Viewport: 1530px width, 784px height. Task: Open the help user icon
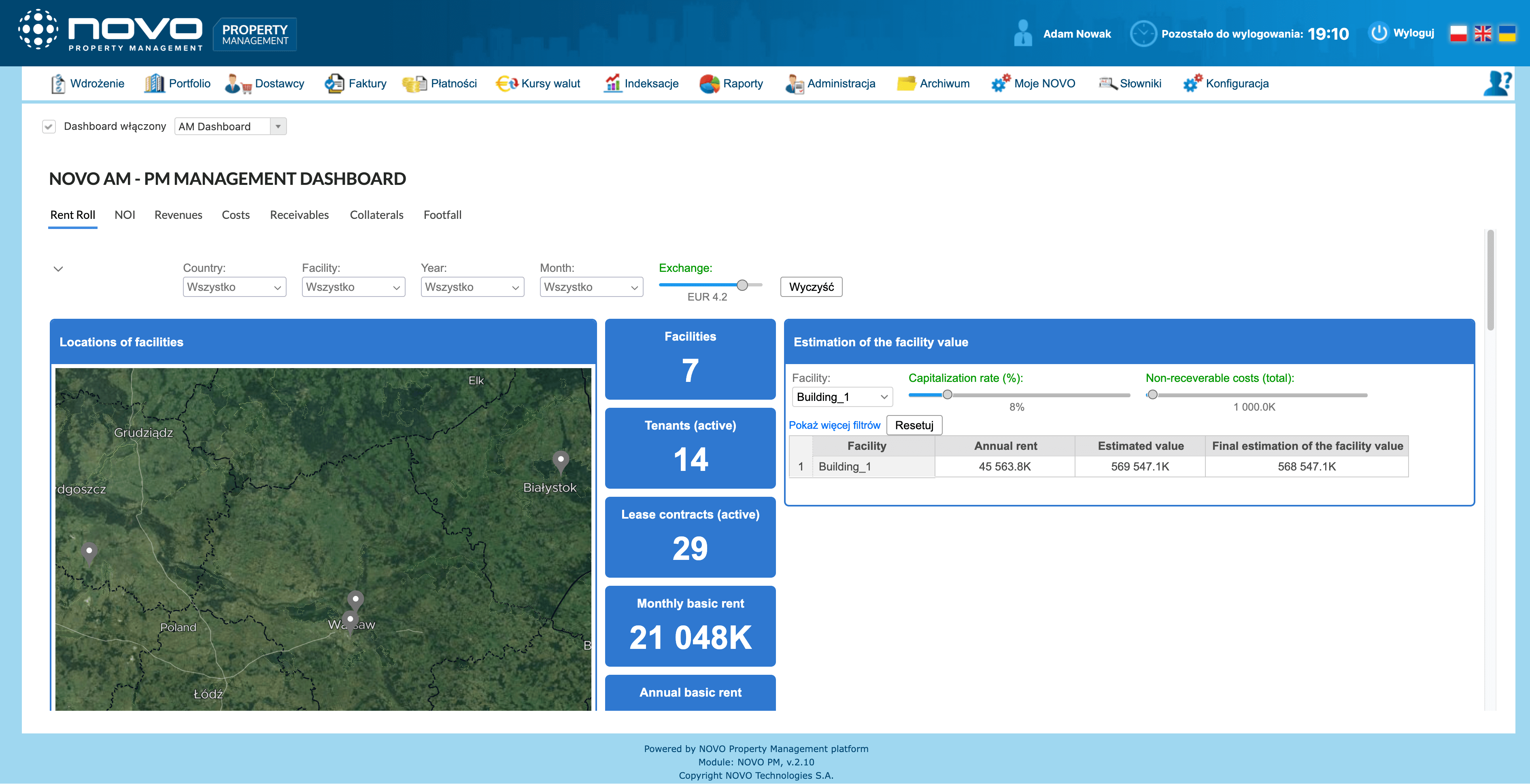(1497, 84)
